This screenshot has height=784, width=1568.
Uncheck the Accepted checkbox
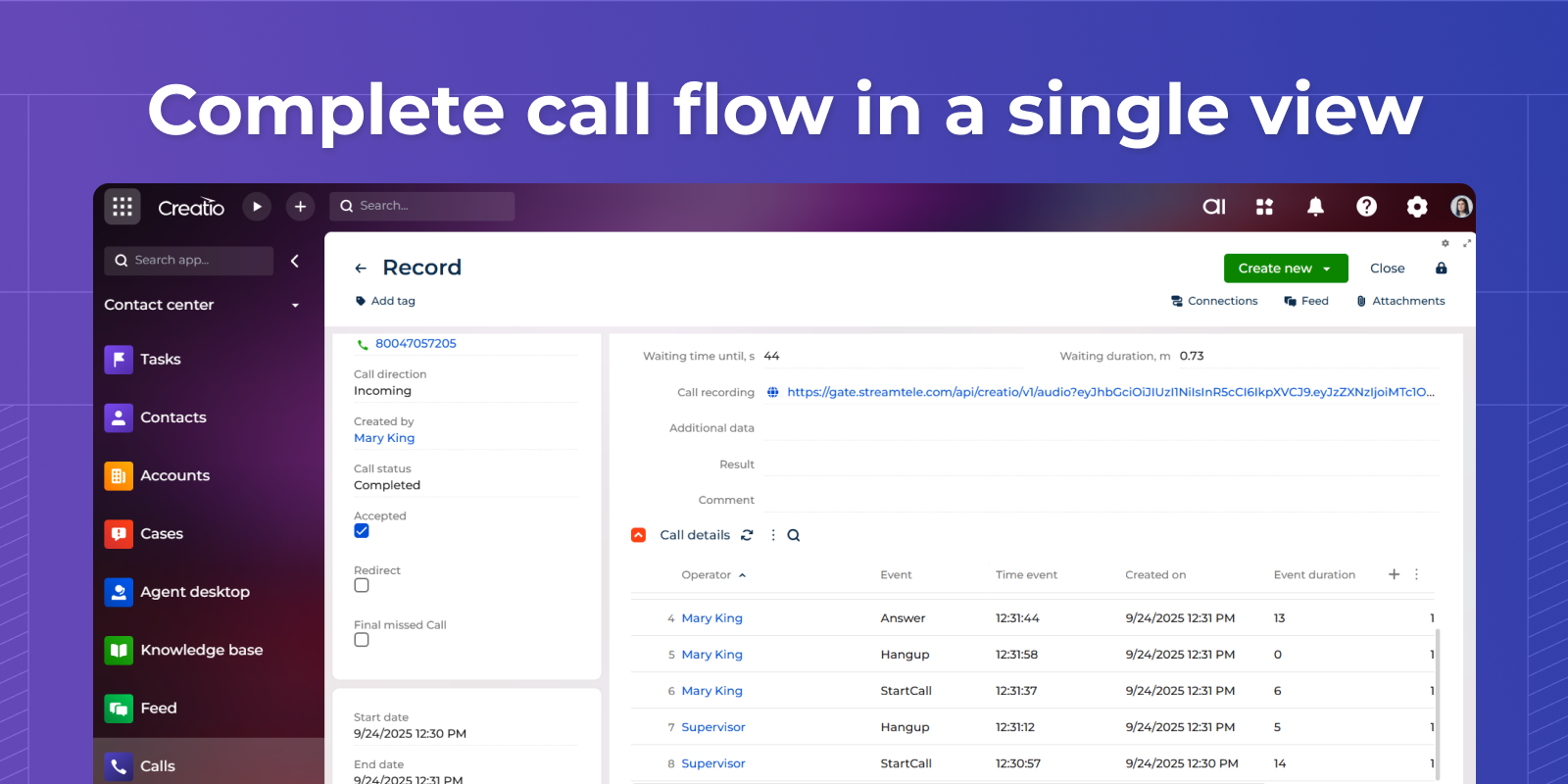[x=362, y=531]
